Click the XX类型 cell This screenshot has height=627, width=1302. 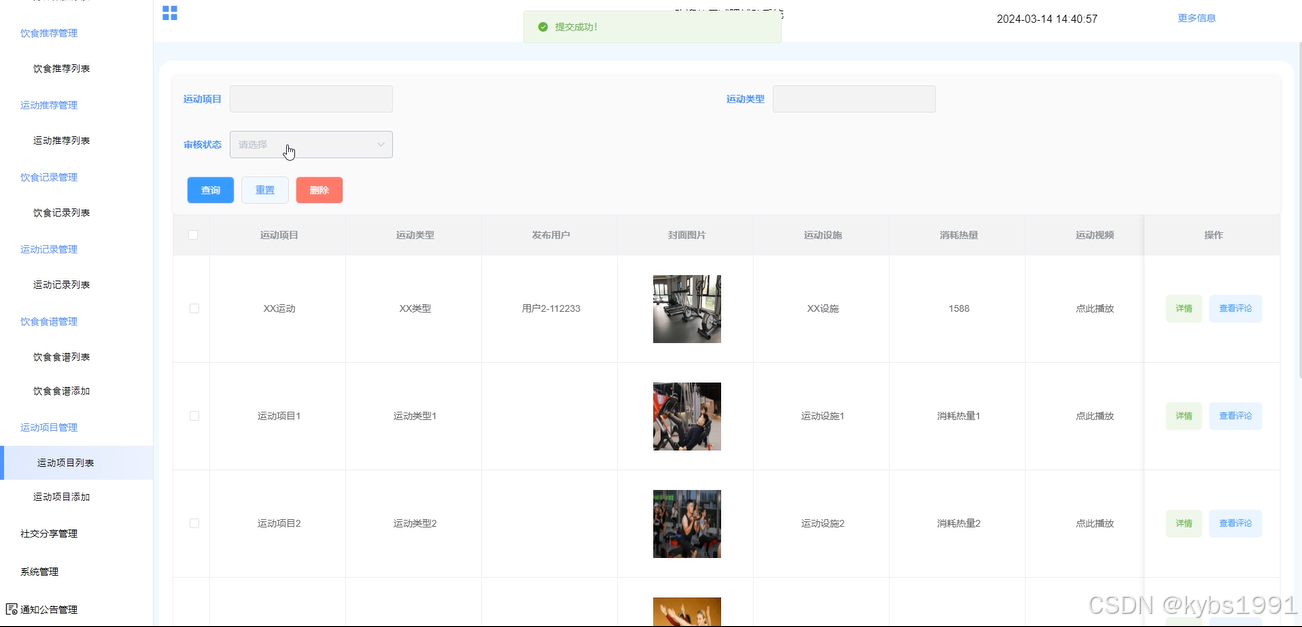415,309
